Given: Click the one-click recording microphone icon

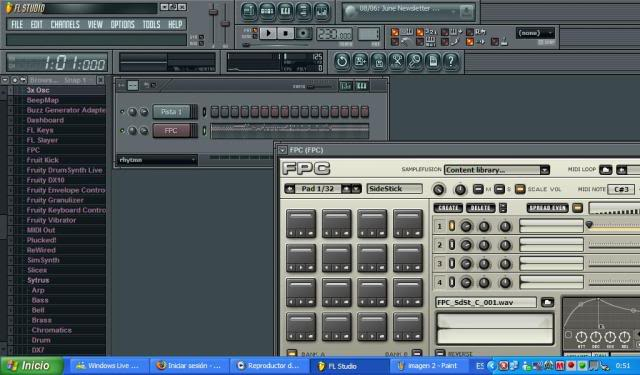Looking at the screenshot, I should click(x=415, y=62).
